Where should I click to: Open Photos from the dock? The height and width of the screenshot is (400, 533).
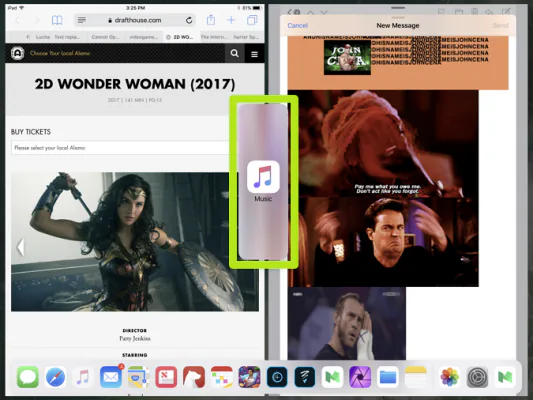coord(449,377)
